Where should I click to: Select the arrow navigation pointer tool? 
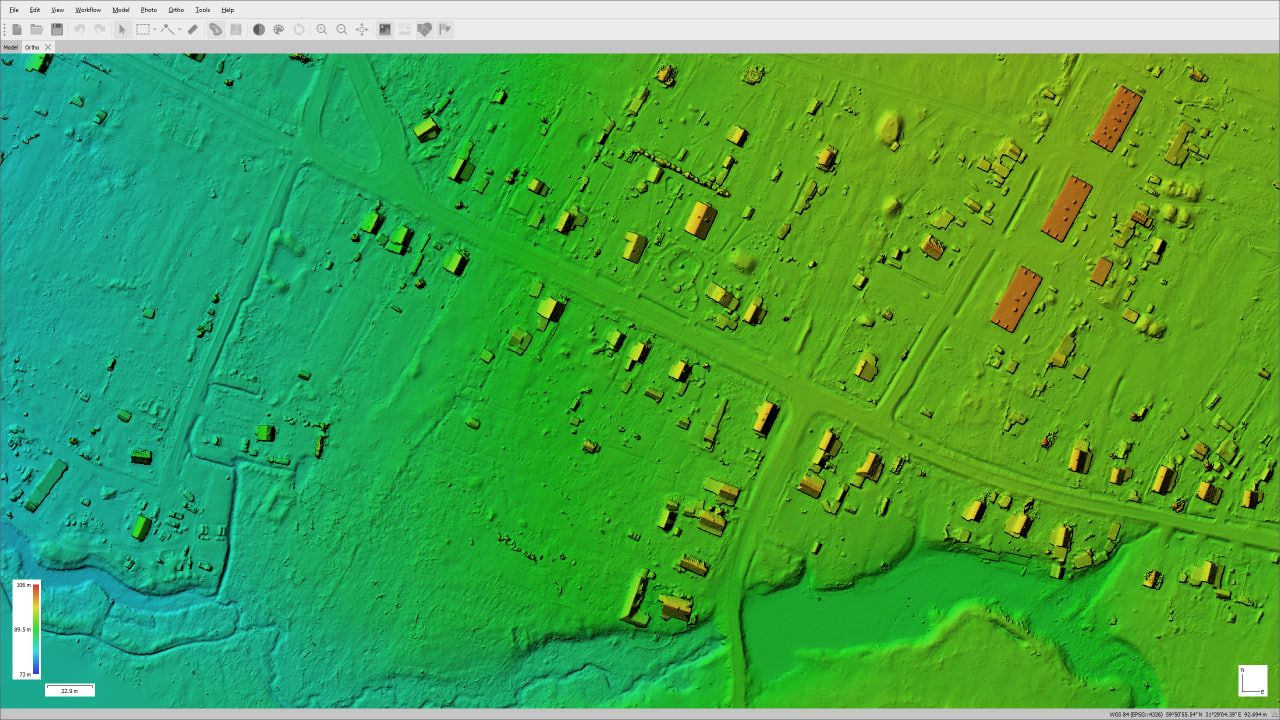pyautogui.click(x=122, y=30)
